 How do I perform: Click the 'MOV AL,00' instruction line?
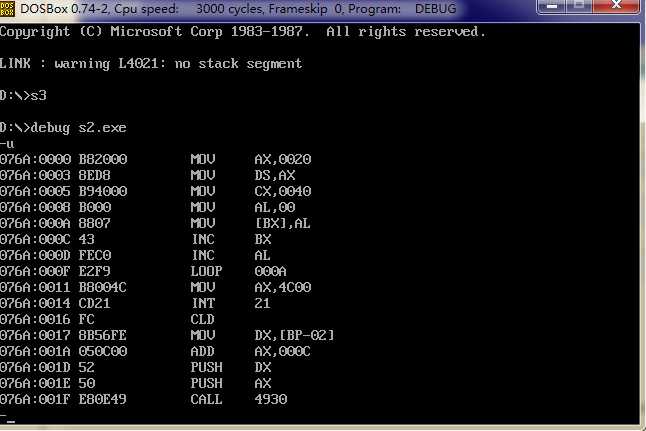tap(147, 207)
